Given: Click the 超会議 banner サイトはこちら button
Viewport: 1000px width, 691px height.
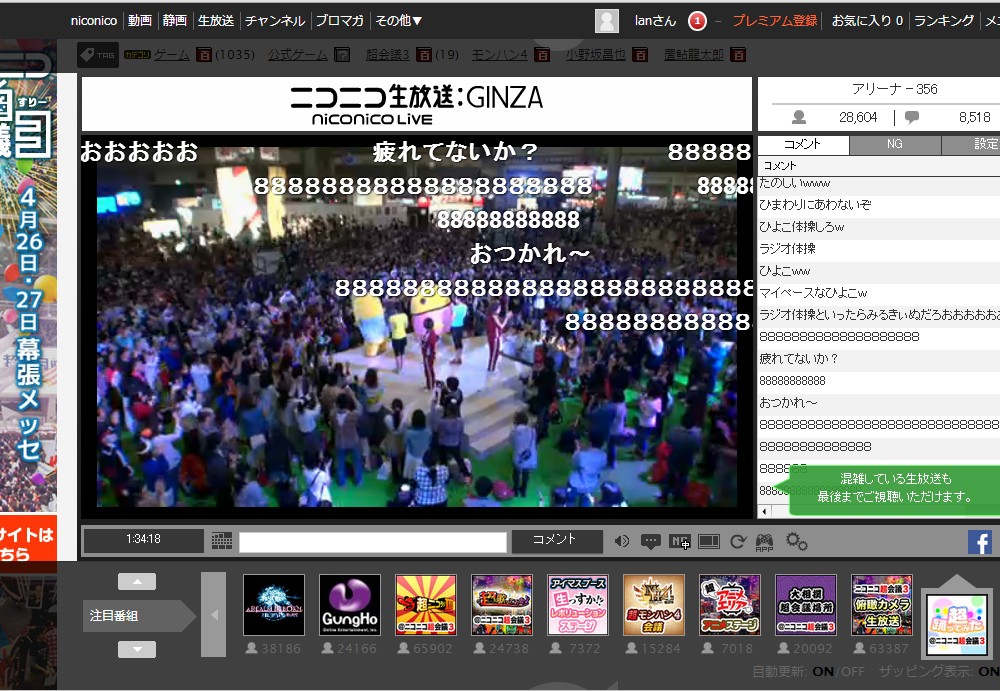Looking at the screenshot, I should click(28, 543).
